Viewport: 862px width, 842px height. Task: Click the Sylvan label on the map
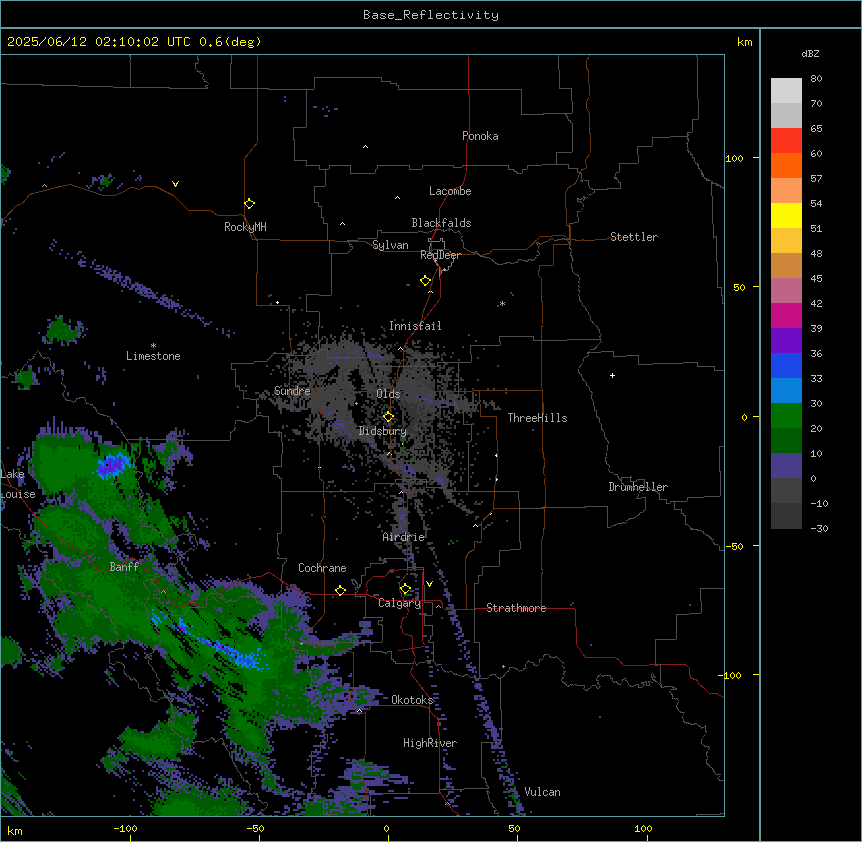[390, 245]
